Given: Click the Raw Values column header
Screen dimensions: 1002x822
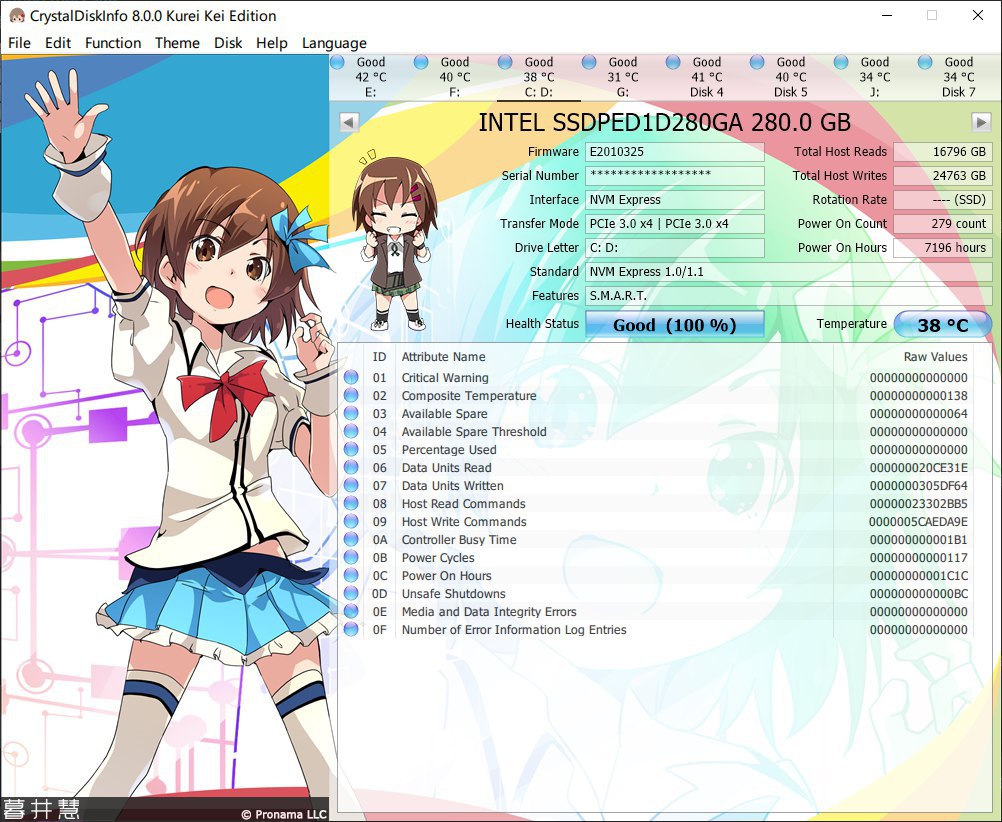Looking at the screenshot, I should tap(936, 357).
